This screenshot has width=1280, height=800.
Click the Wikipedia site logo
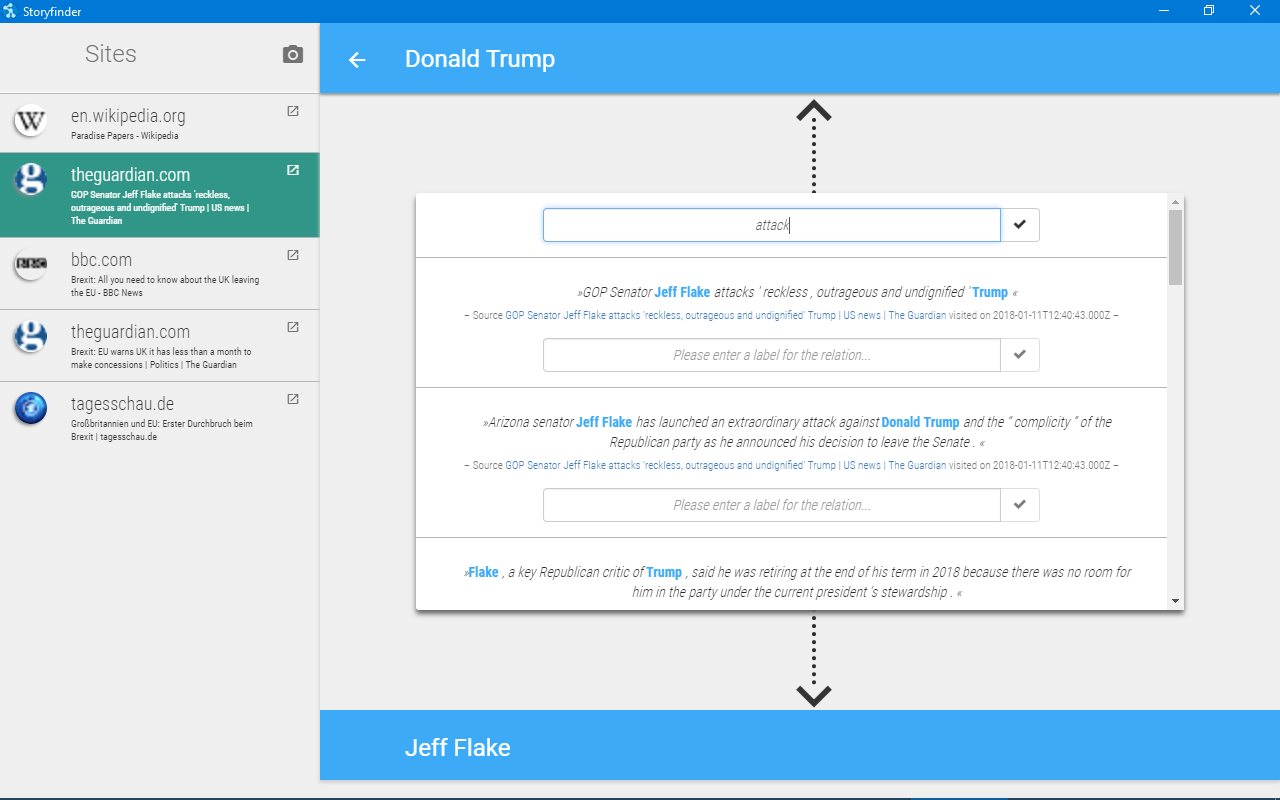(31, 122)
